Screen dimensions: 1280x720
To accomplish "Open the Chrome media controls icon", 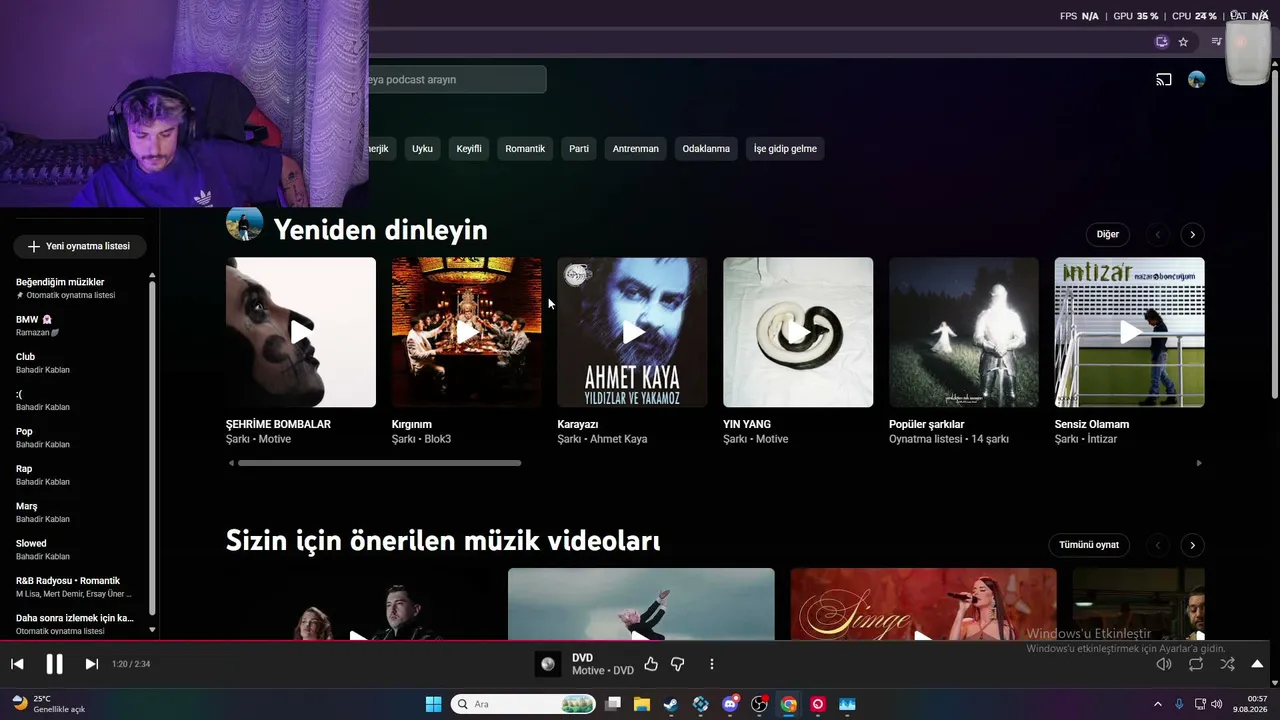I will (x=1216, y=42).
